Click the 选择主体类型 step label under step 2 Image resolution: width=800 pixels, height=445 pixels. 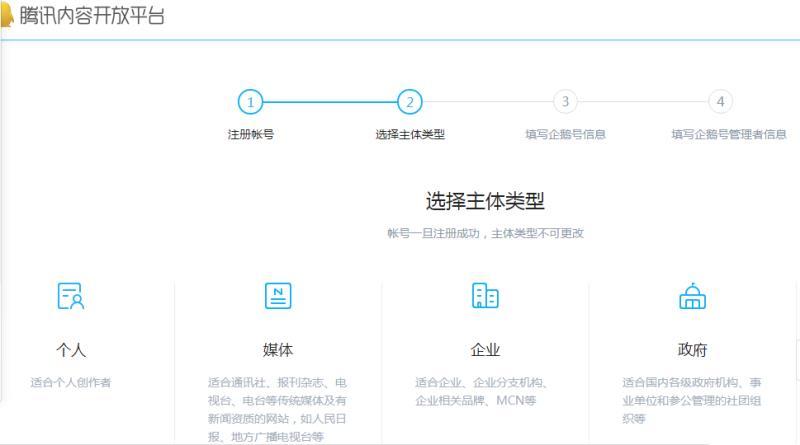point(410,134)
